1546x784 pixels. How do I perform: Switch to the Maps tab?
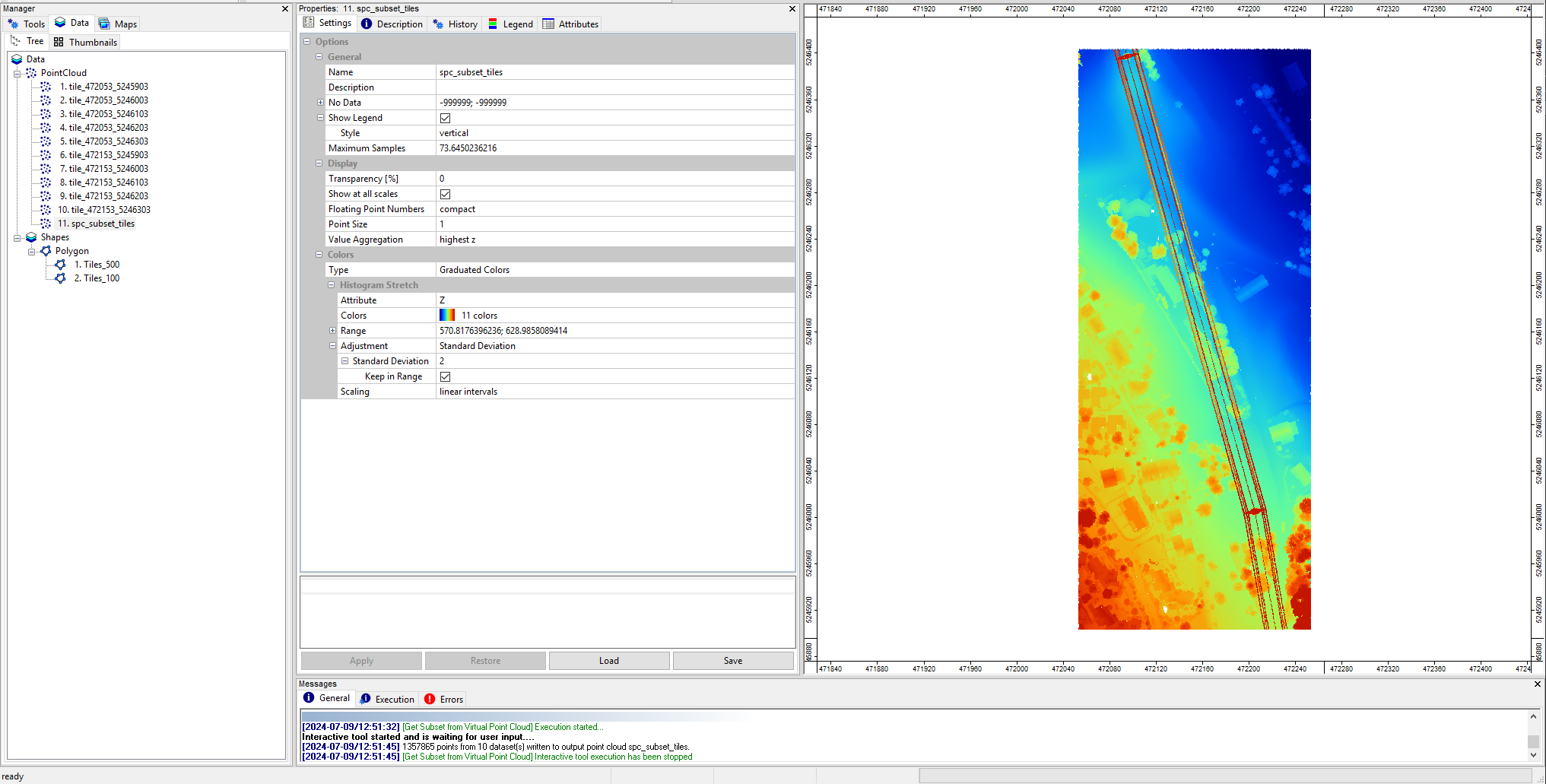118,24
